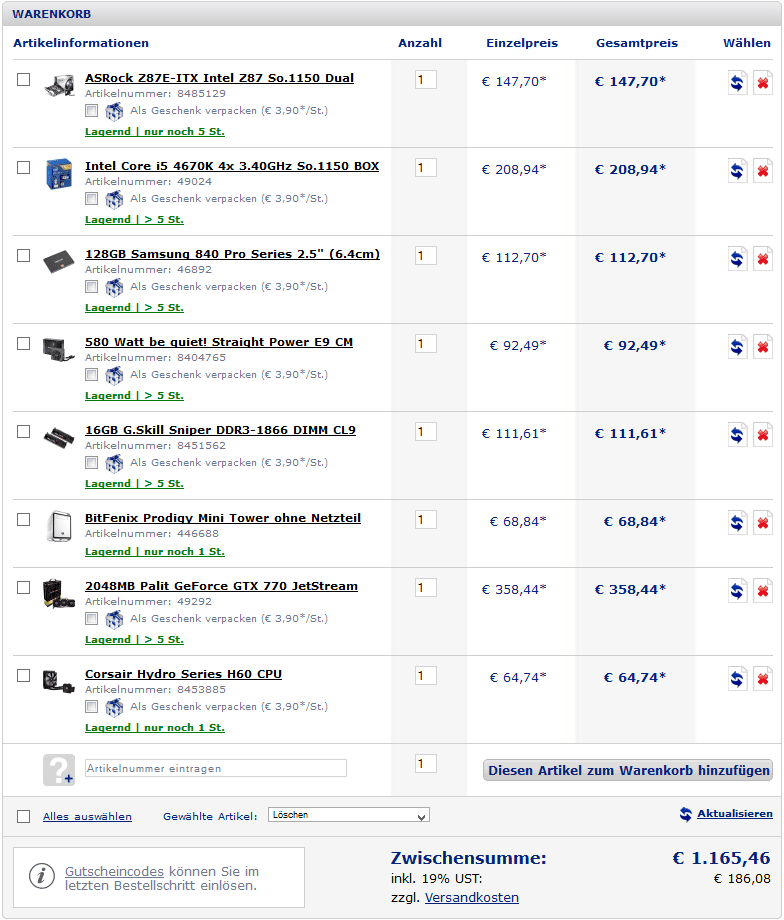Select the G.Skill Sniper row checkbox
The width and height of the screenshot is (784, 920).
coord(23,431)
